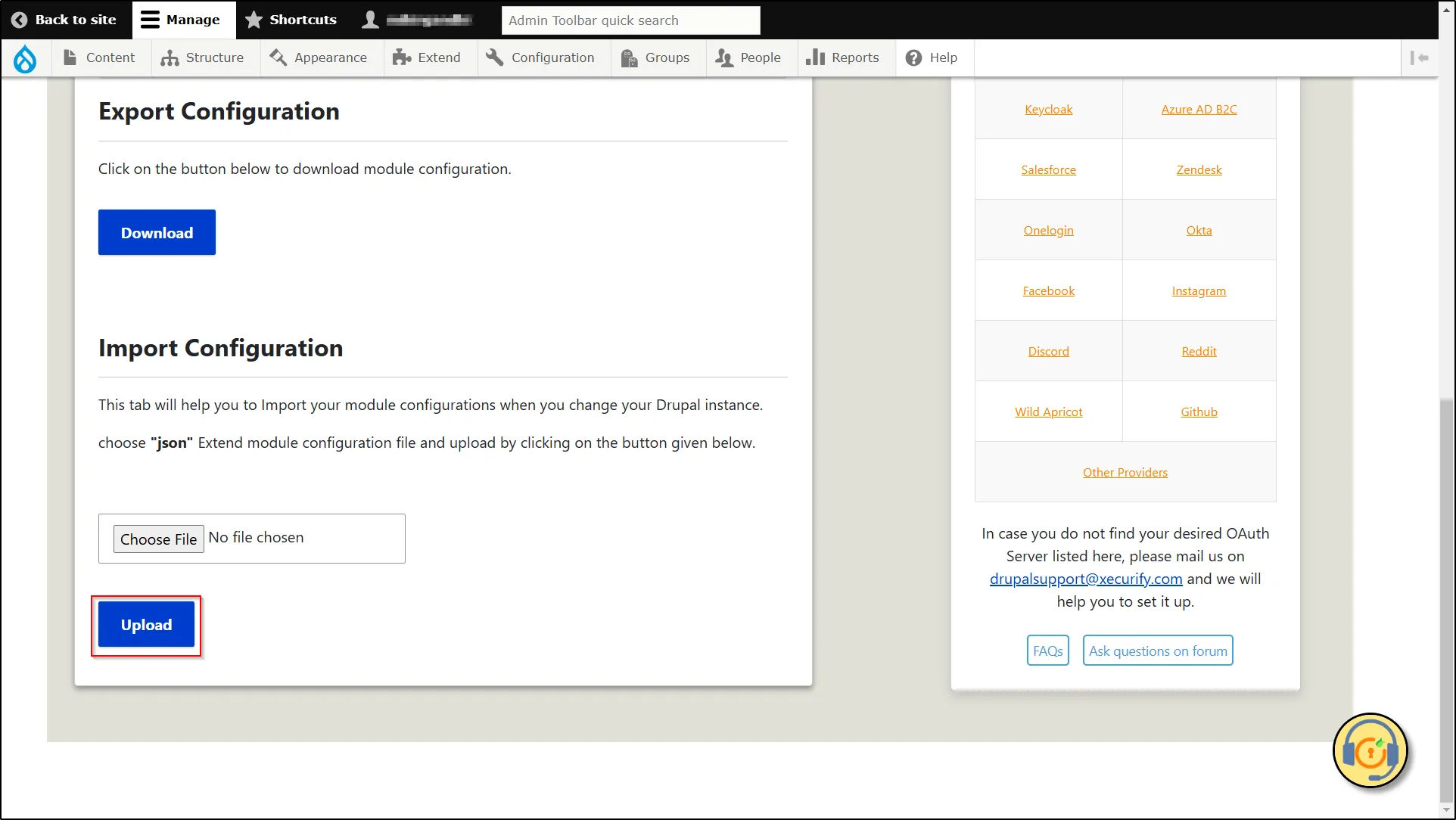Click the Drupal logo icon
The height and width of the screenshot is (820, 1456).
[25, 57]
